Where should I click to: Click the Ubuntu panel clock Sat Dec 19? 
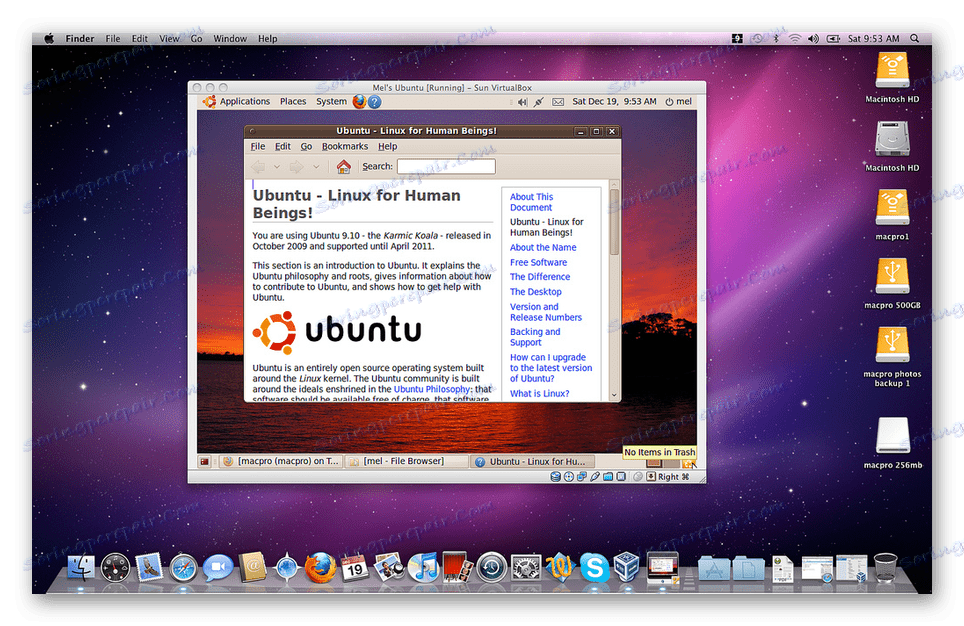[614, 101]
